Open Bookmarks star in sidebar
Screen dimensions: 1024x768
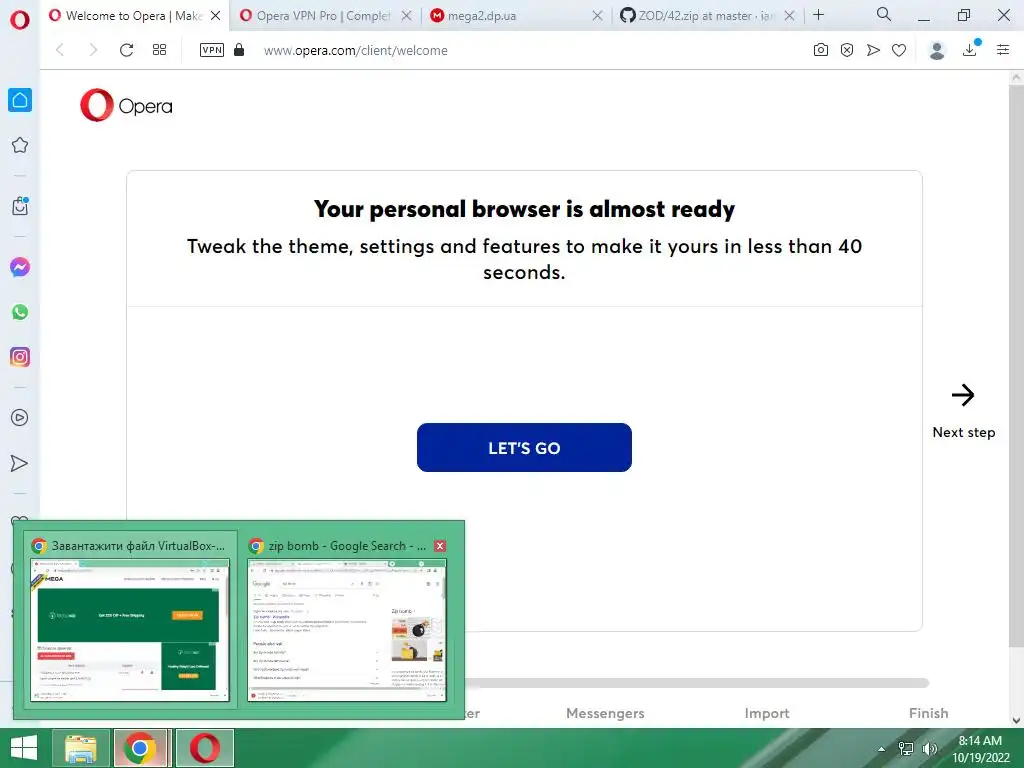pos(20,145)
